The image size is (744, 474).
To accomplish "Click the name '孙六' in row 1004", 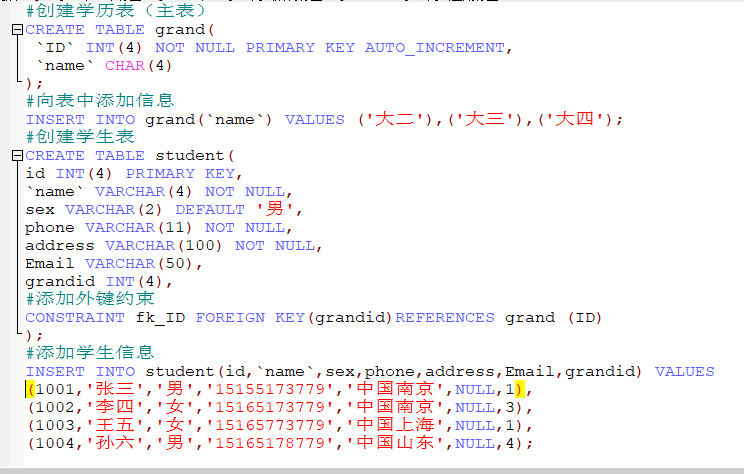I will point(115,443).
